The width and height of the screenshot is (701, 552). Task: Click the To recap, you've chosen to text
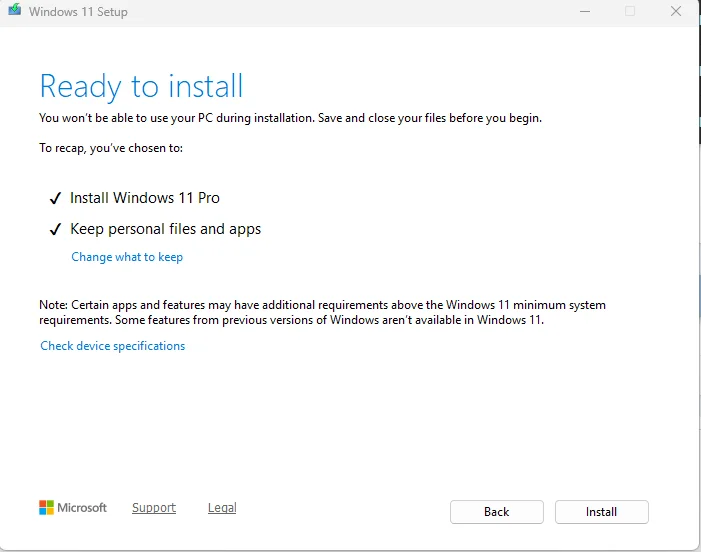coord(111,148)
